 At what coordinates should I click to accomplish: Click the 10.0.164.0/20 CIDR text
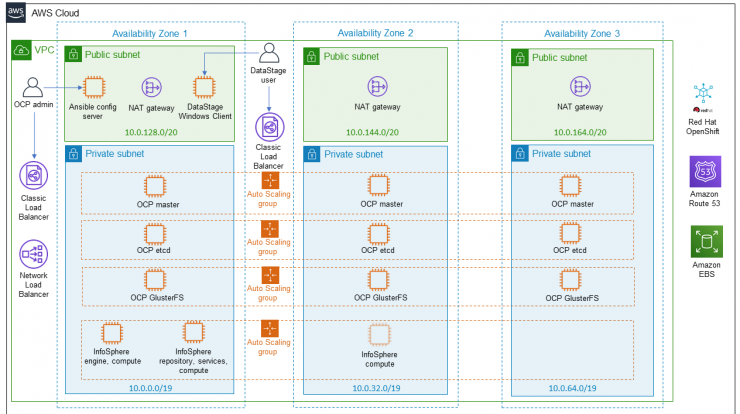[x=580, y=132]
